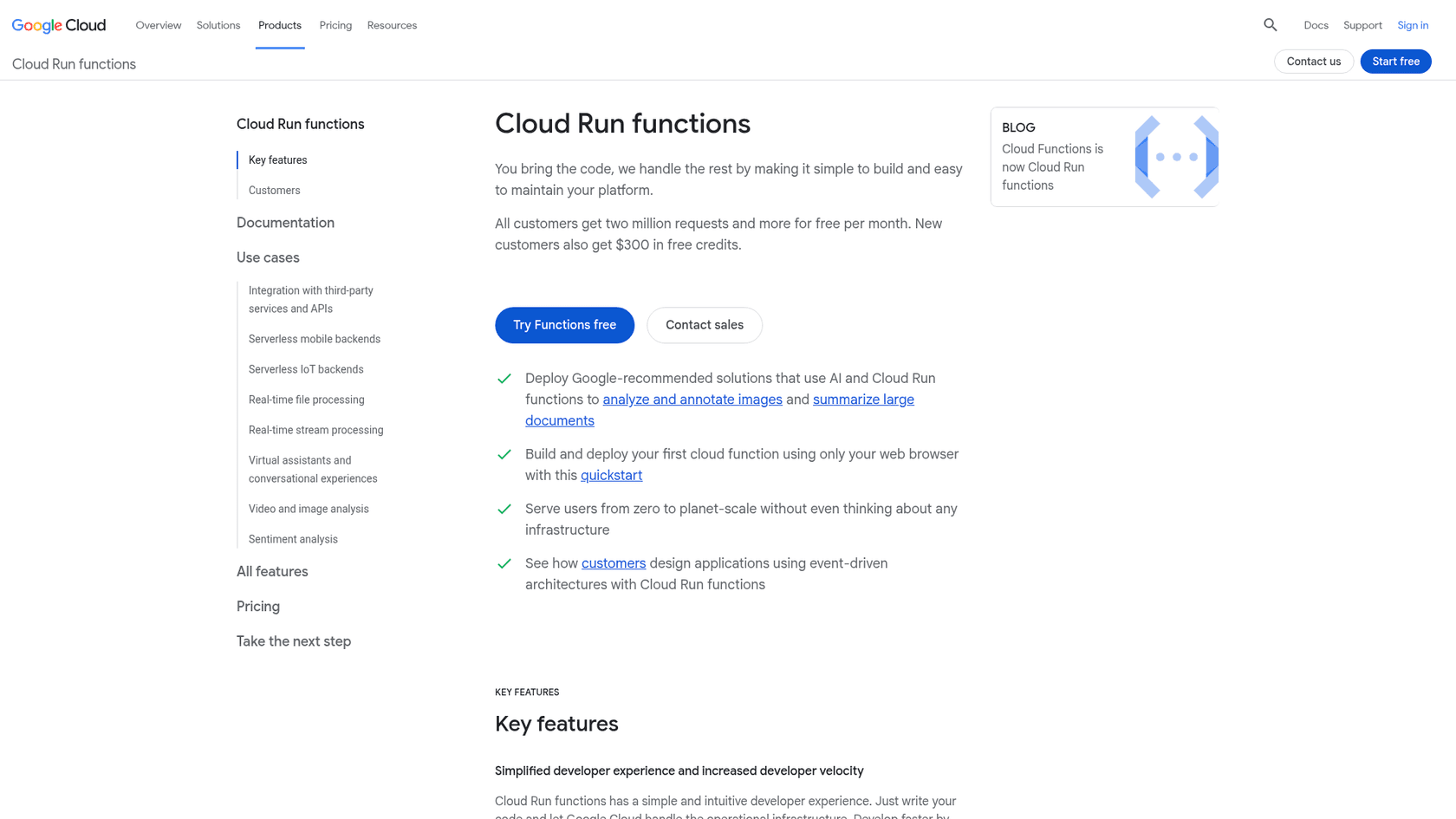Select the Products tab
1456x819 pixels.
[280, 25]
